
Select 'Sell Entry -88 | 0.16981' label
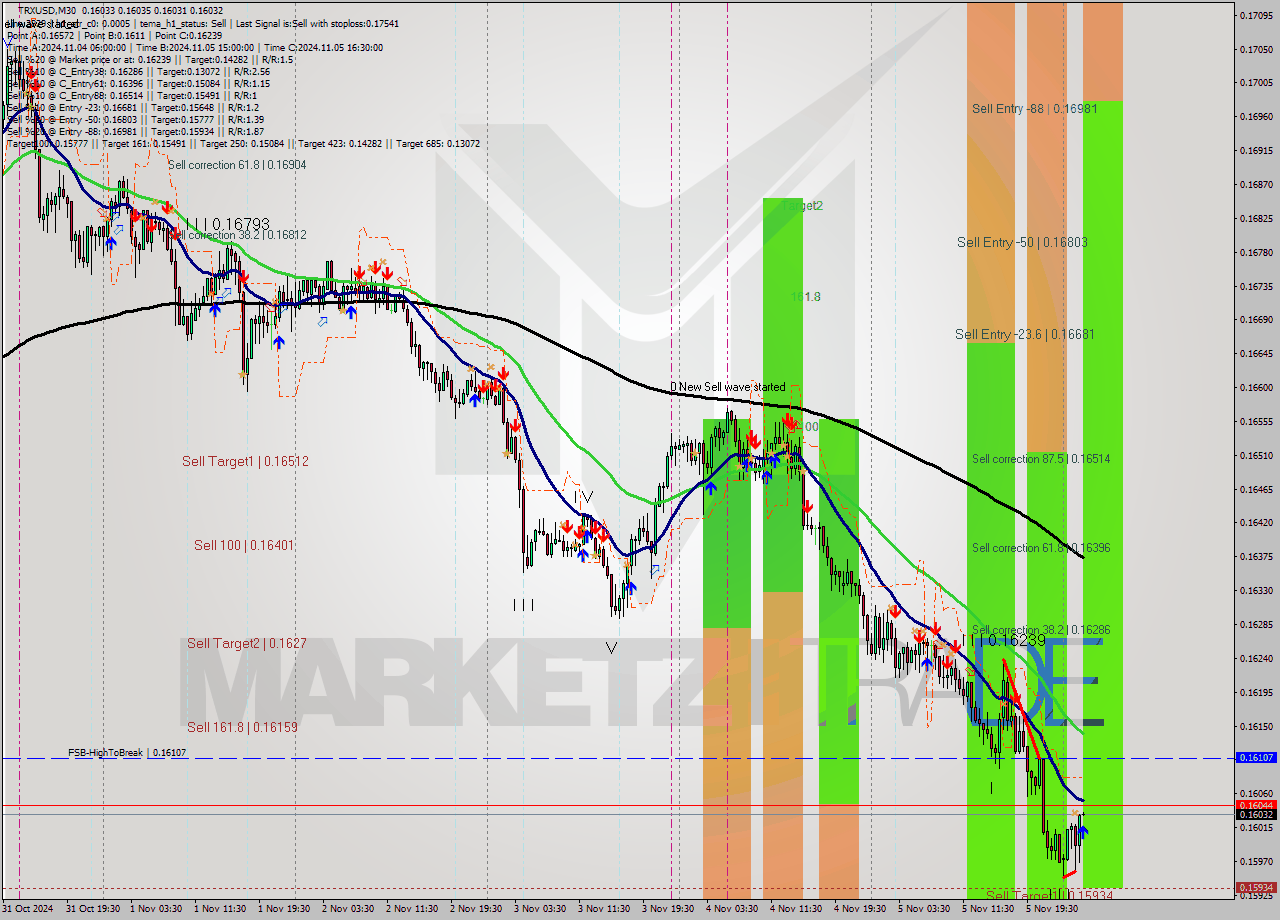click(x=1034, y=108)
